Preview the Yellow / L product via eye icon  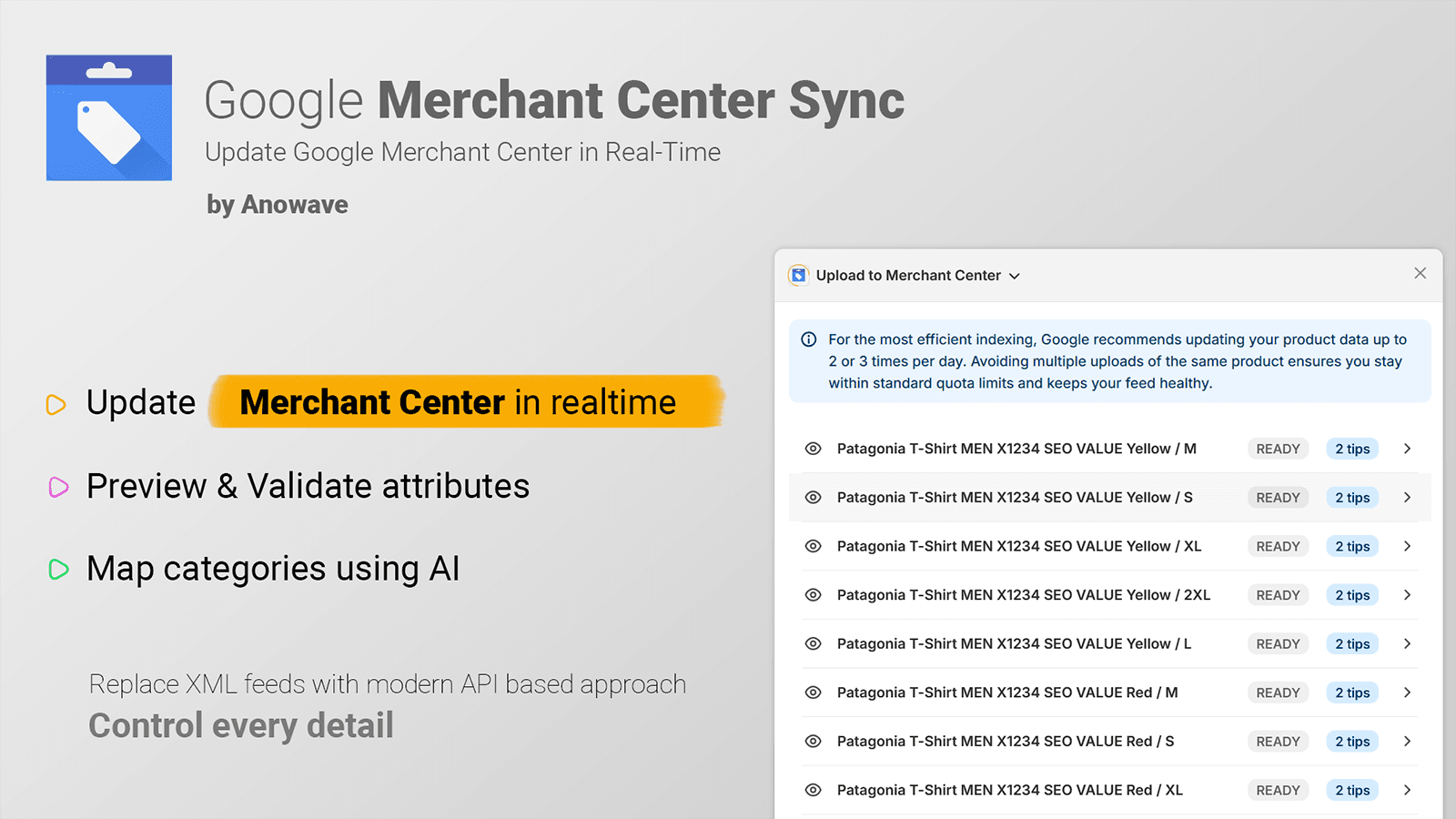point(814,643)
